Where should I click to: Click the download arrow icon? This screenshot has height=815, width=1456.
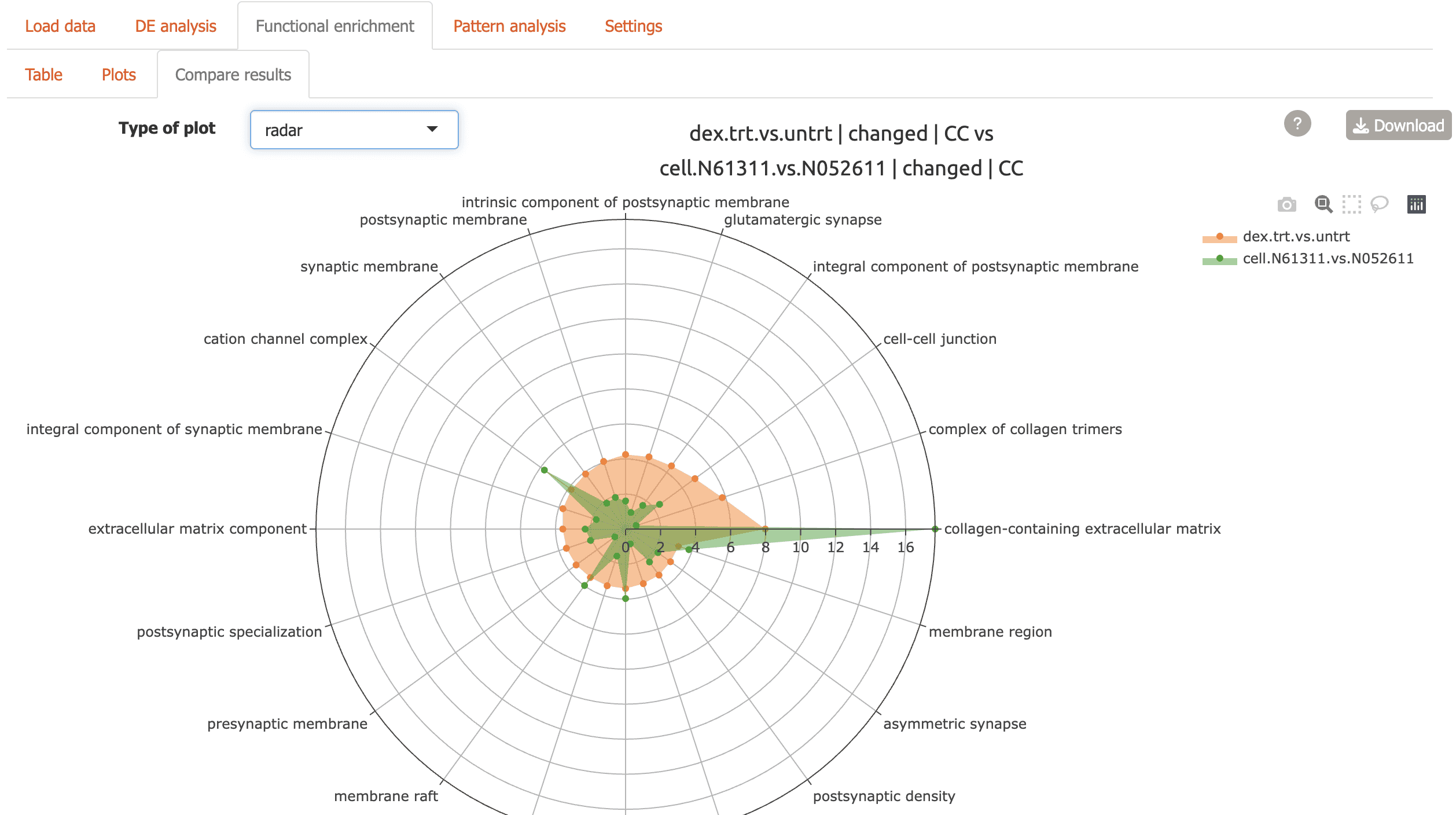click(x=1361, y=126)
